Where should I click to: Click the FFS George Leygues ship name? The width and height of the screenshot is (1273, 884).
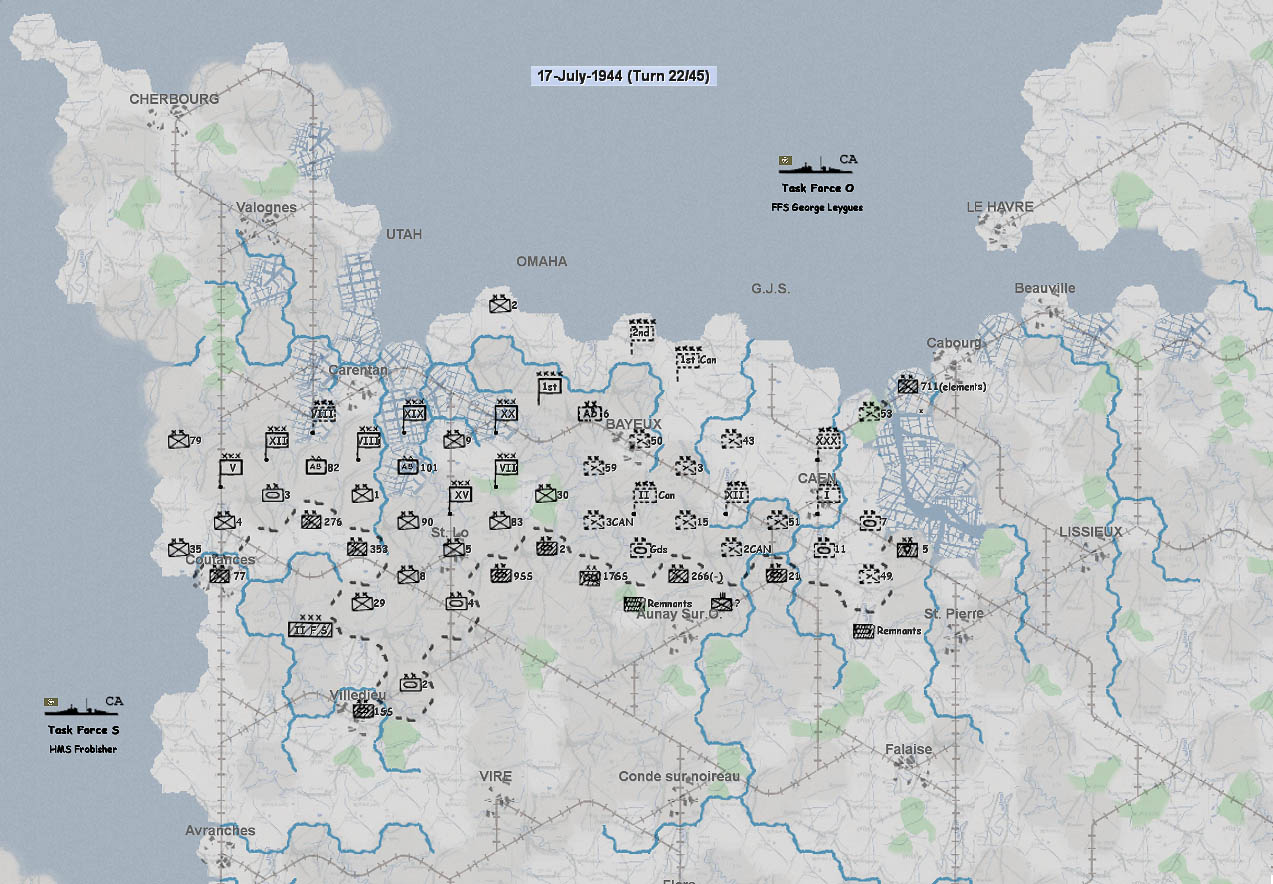pos(816,207)
